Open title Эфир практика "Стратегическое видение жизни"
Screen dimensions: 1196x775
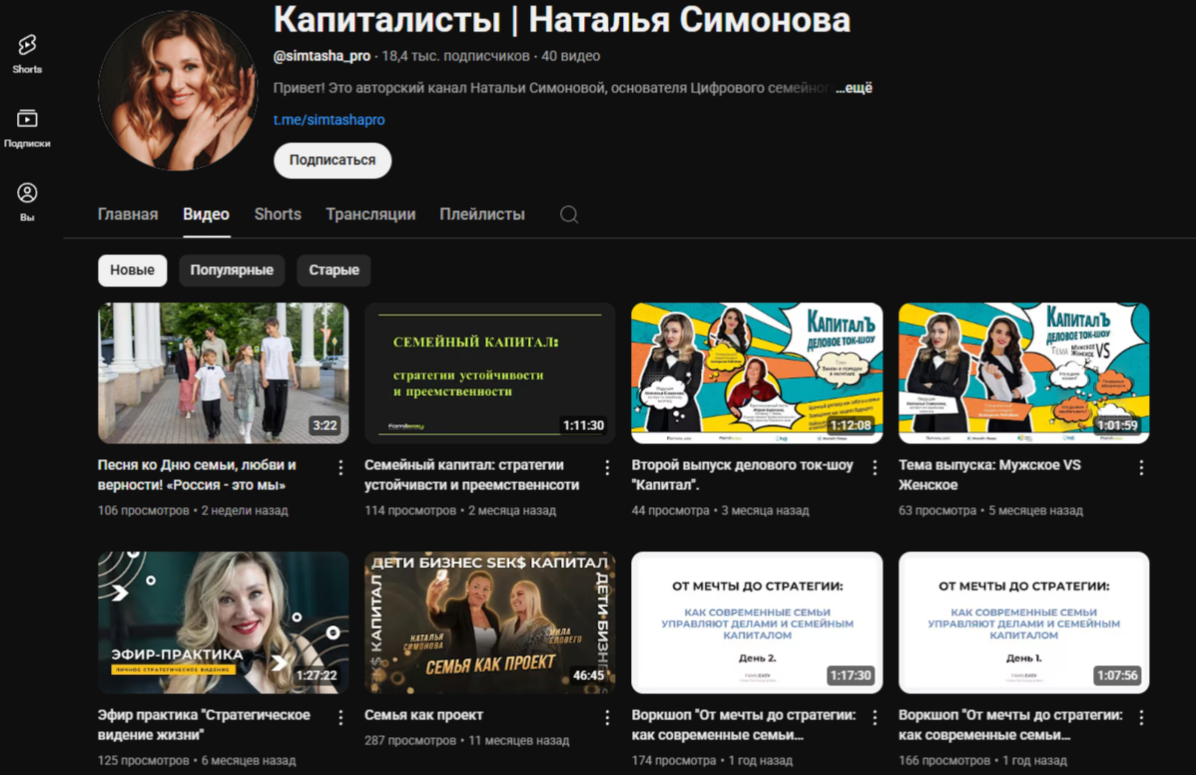pyautogui.click(x=204, y=725)
